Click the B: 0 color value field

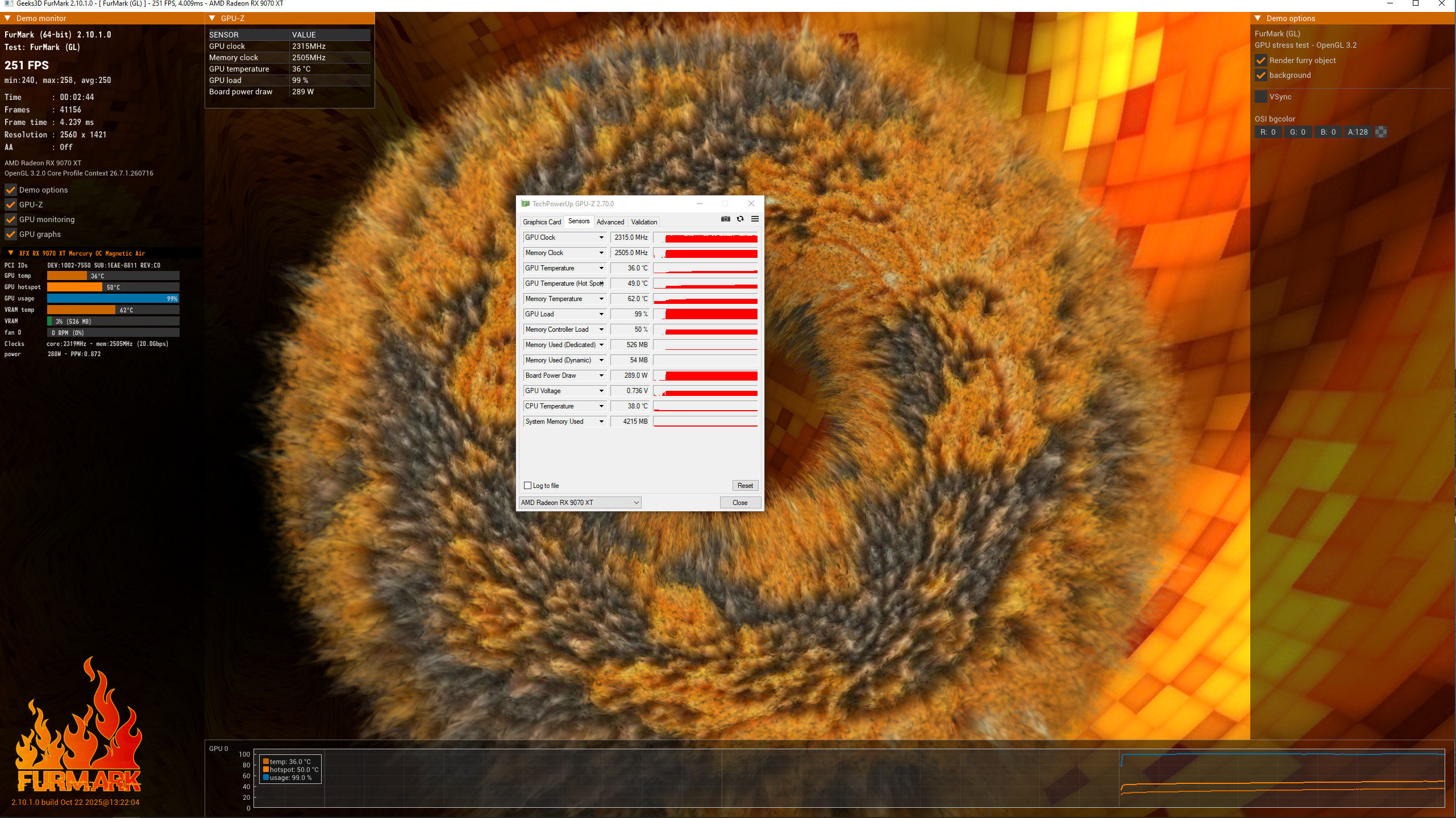(x=1328, y=132)
